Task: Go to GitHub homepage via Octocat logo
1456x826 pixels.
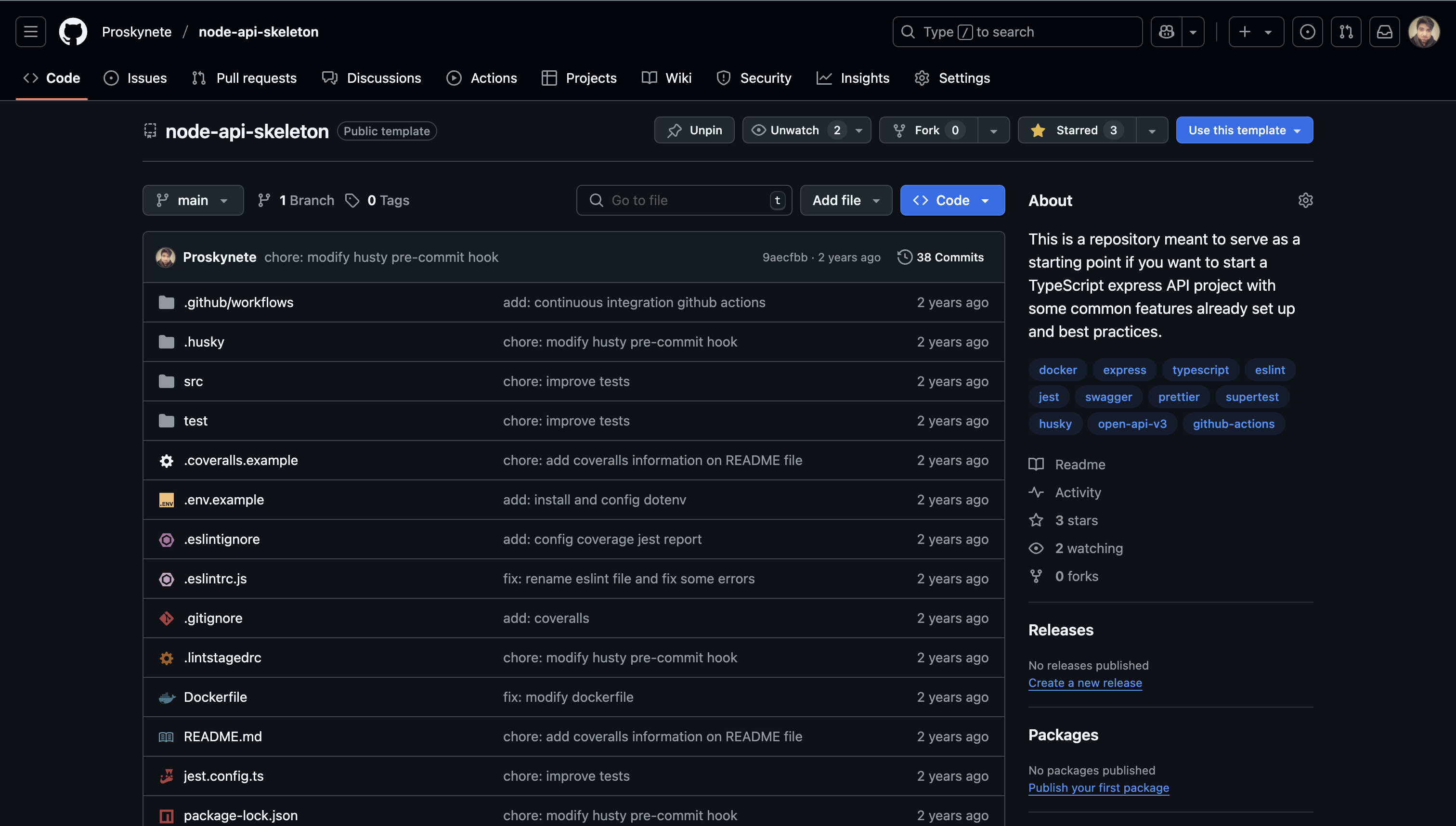Action: click(73, 32)
